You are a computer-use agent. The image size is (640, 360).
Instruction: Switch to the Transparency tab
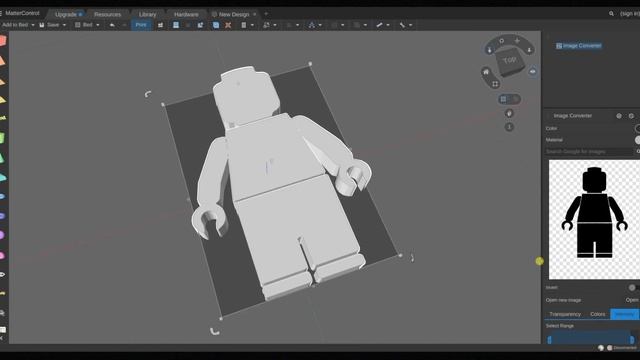click(x=565, y=314)
